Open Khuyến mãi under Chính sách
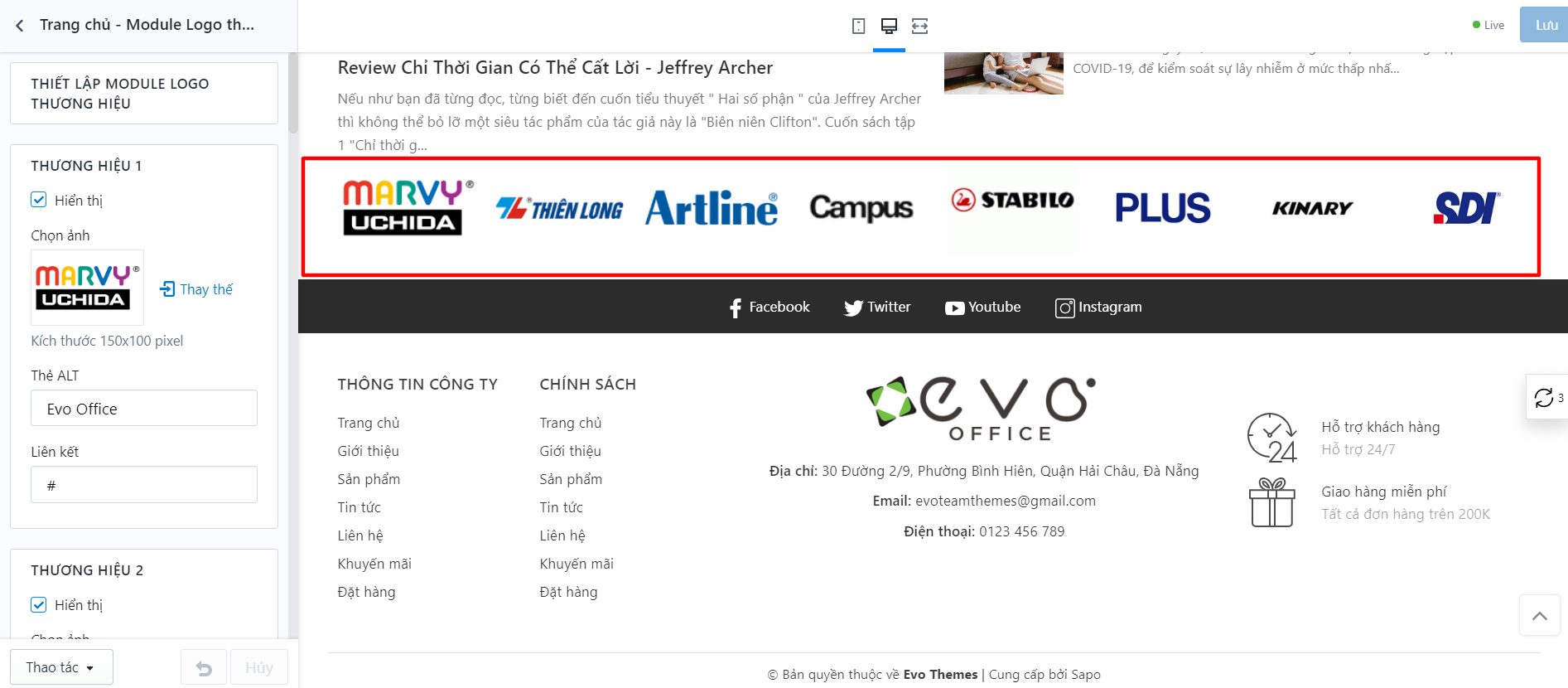The width and height of the screenshot is (1568, 688). 577,564
